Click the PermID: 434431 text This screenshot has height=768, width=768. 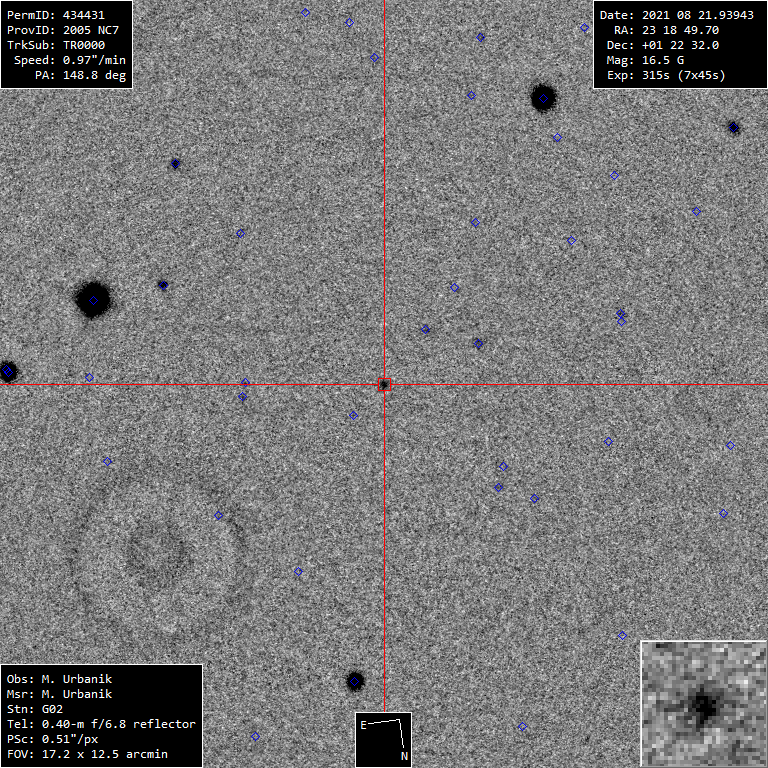[55, 15]
